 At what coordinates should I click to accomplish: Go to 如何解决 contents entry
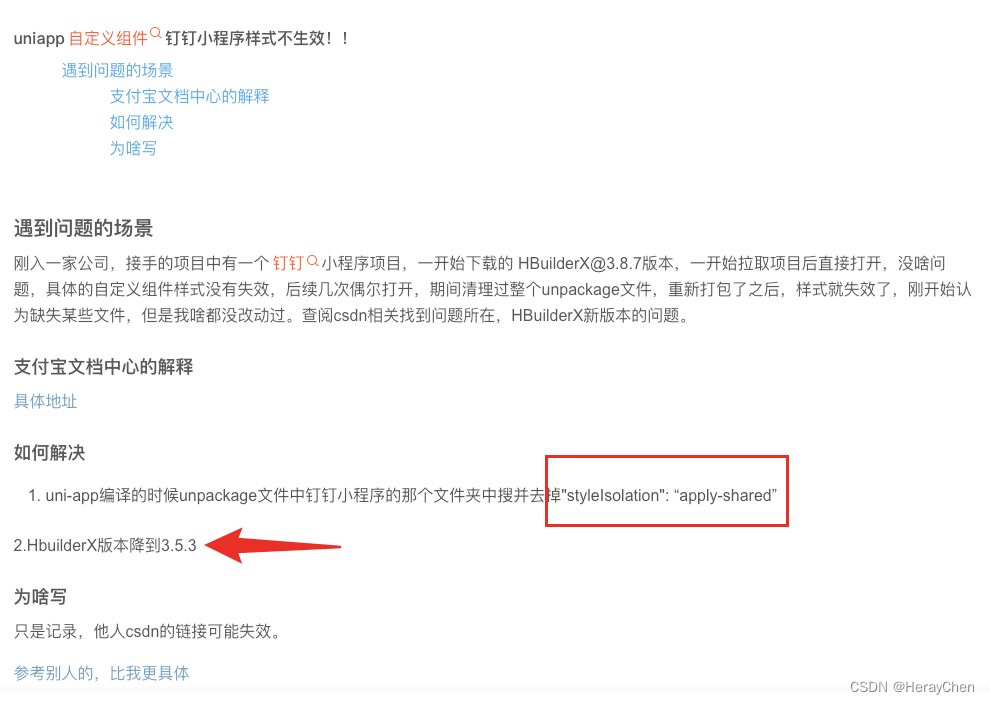[x=141, y=122]
